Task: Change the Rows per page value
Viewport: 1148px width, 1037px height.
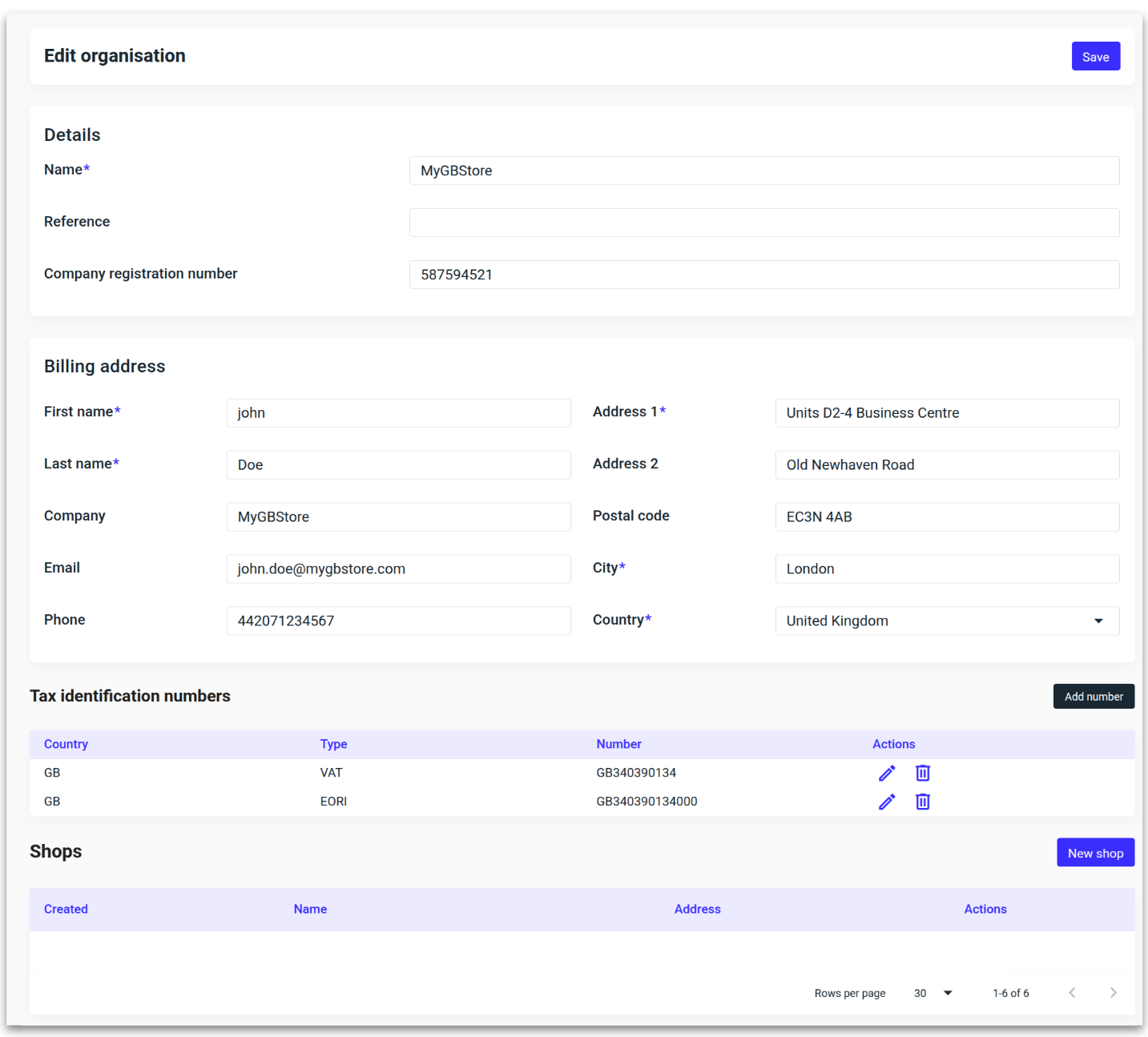Action: pos(920,992)
